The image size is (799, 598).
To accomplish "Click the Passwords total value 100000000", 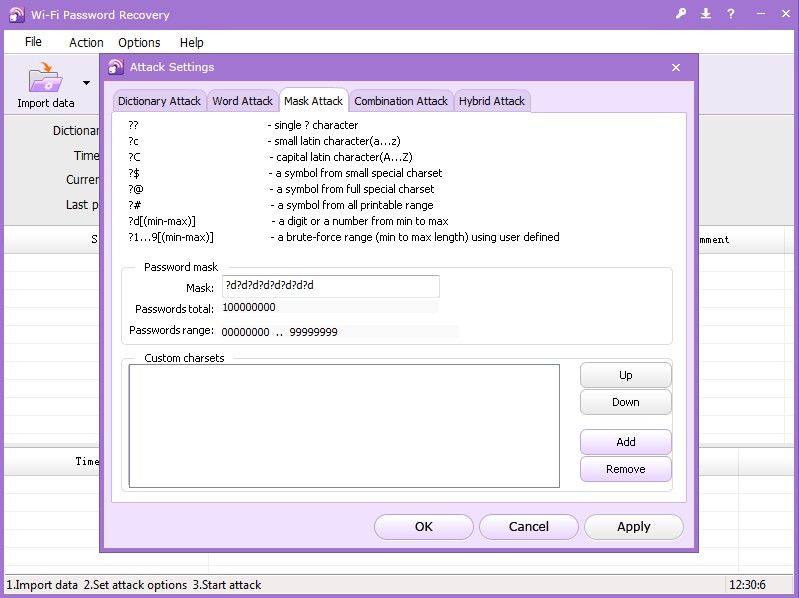I will [x=249, y=307].
